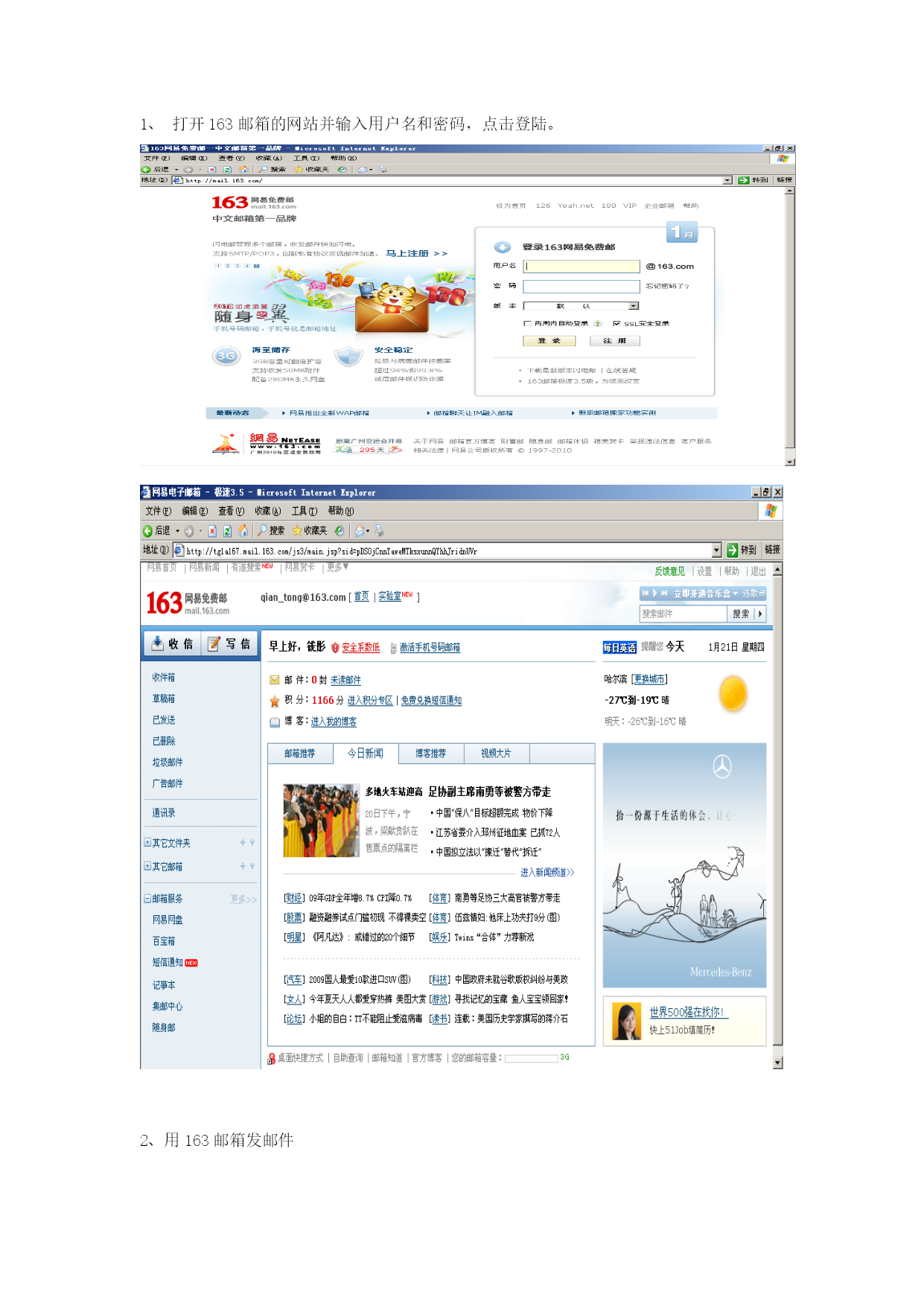Image resolution: width=924 pixels, height=1306 pixels.
Task: Click the 未读邮件 link
Action: (345, 681)
